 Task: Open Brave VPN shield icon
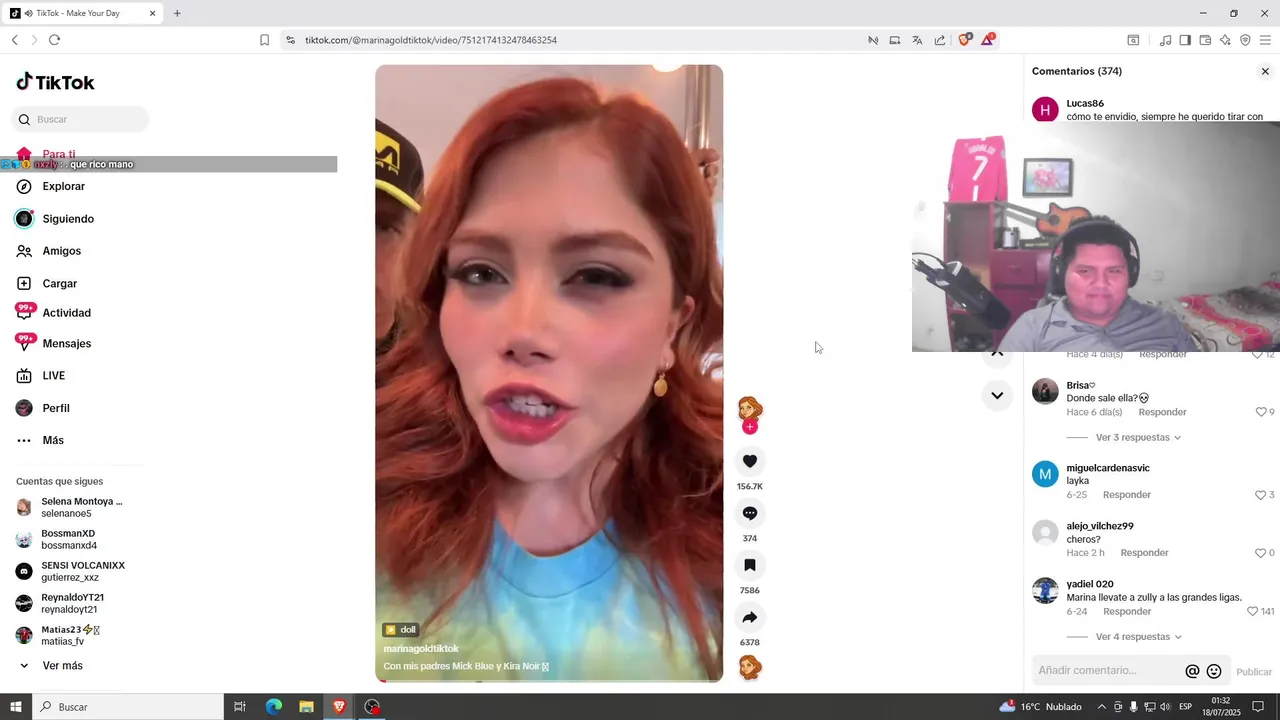[x=1245, y=40]
